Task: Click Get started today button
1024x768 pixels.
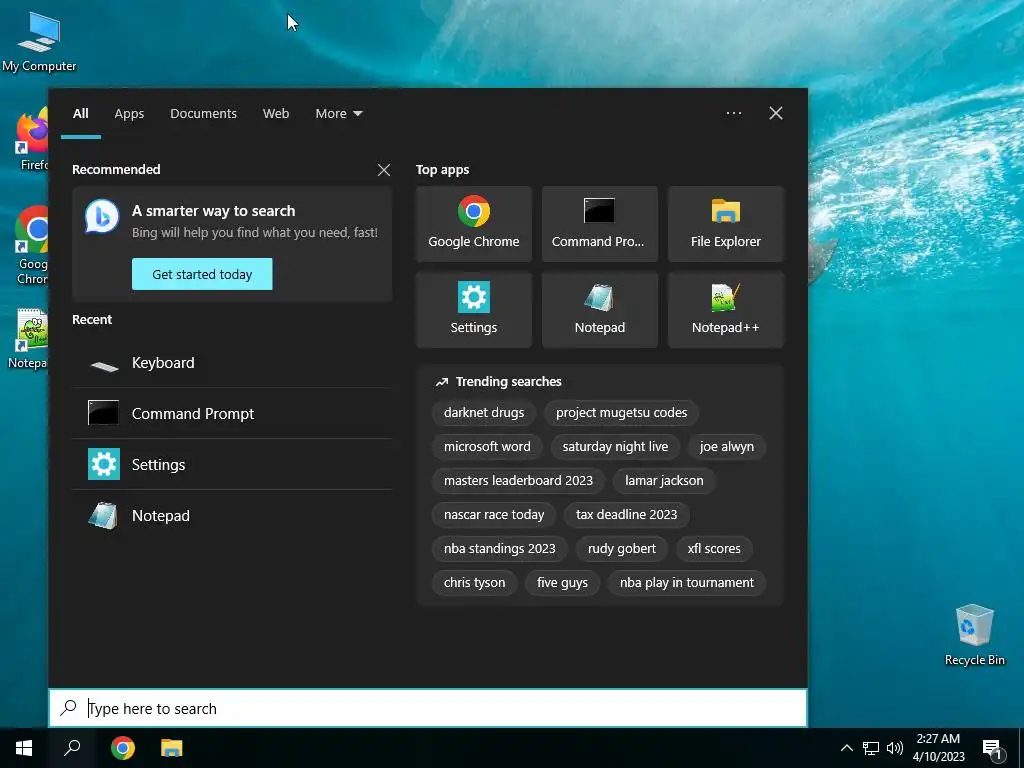Action: [202, 274]
